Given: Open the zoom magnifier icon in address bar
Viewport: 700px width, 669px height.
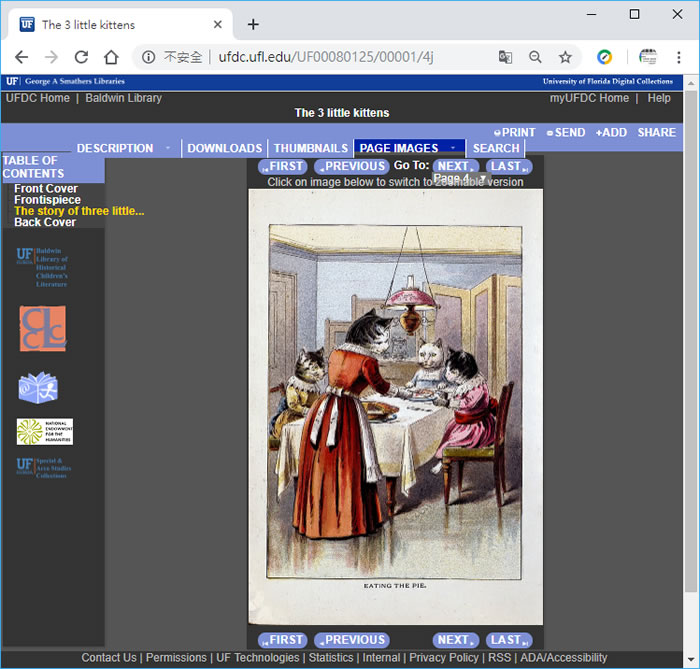Looking at the screenshot, I should tap(535, 57).
